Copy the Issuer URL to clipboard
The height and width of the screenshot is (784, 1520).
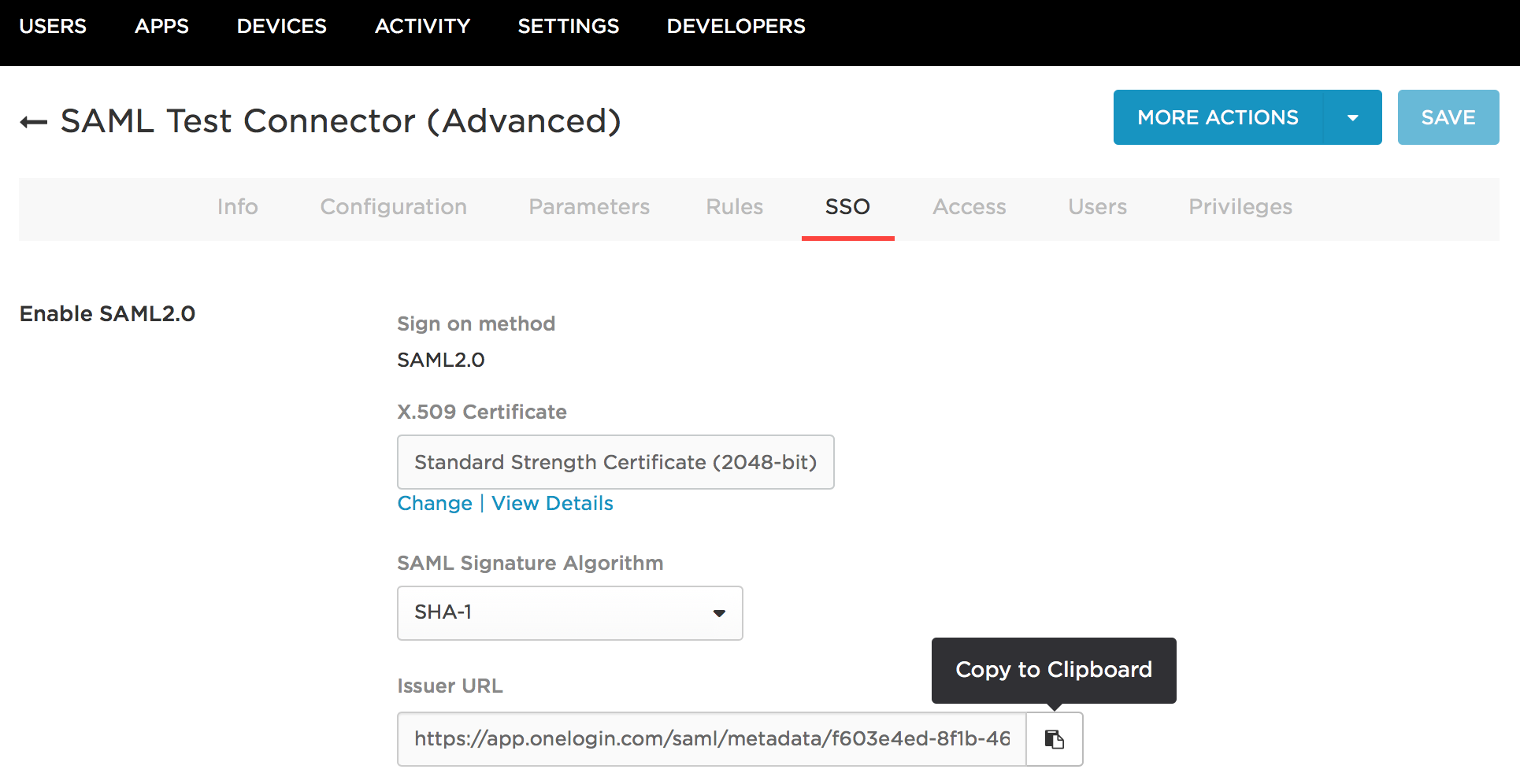click(x=1054, y=739)
